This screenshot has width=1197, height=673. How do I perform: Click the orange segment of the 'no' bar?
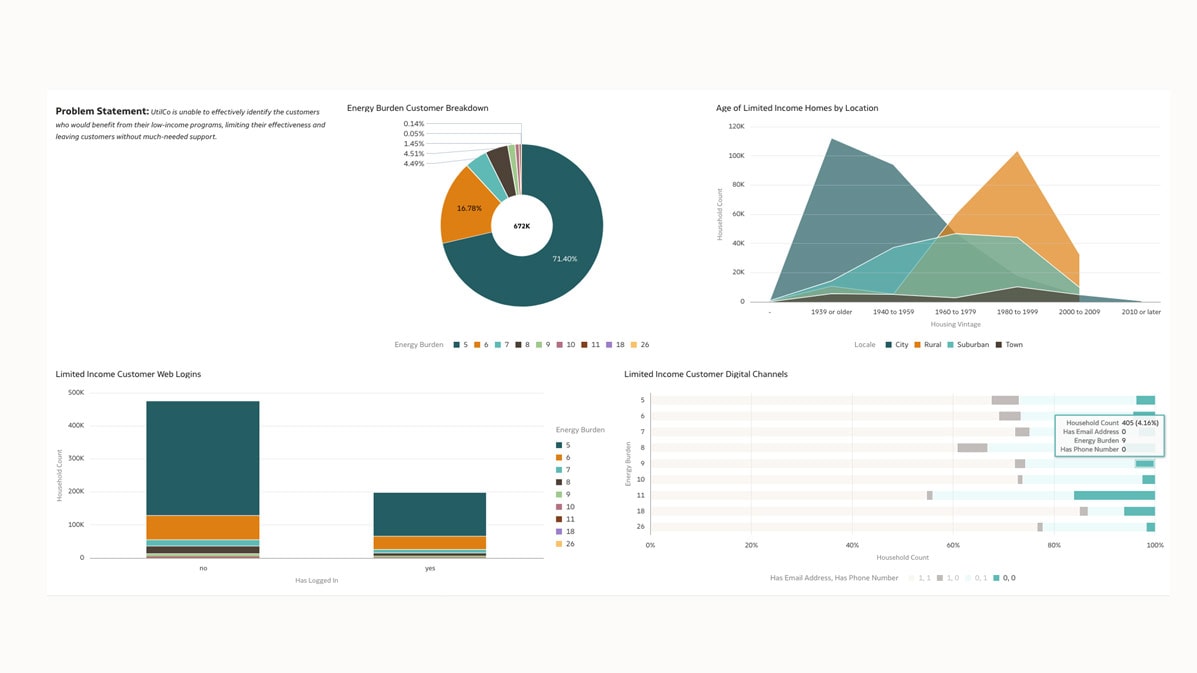[x=202, y=527]
